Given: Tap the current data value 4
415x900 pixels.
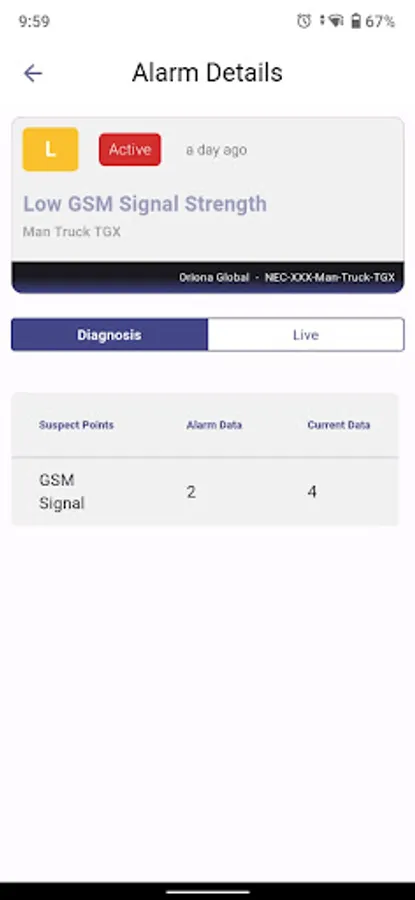Looking at the screenshot, I should [x=312, y=492].
